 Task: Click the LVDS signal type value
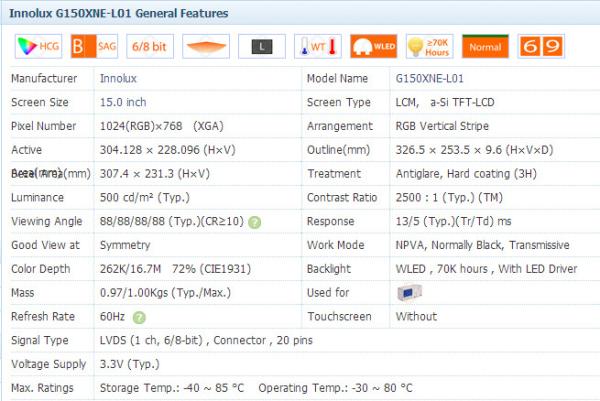206,340
